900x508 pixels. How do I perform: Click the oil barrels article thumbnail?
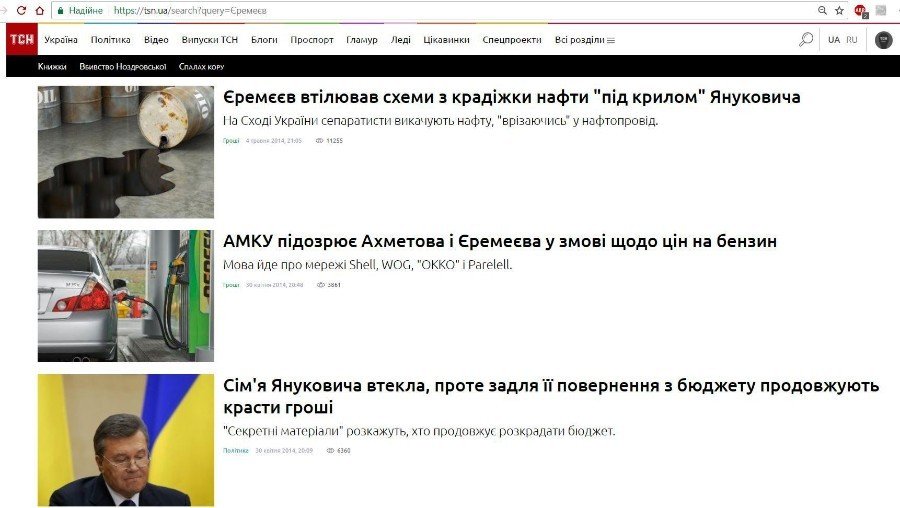pyautogui.click(x=126, y=152)
